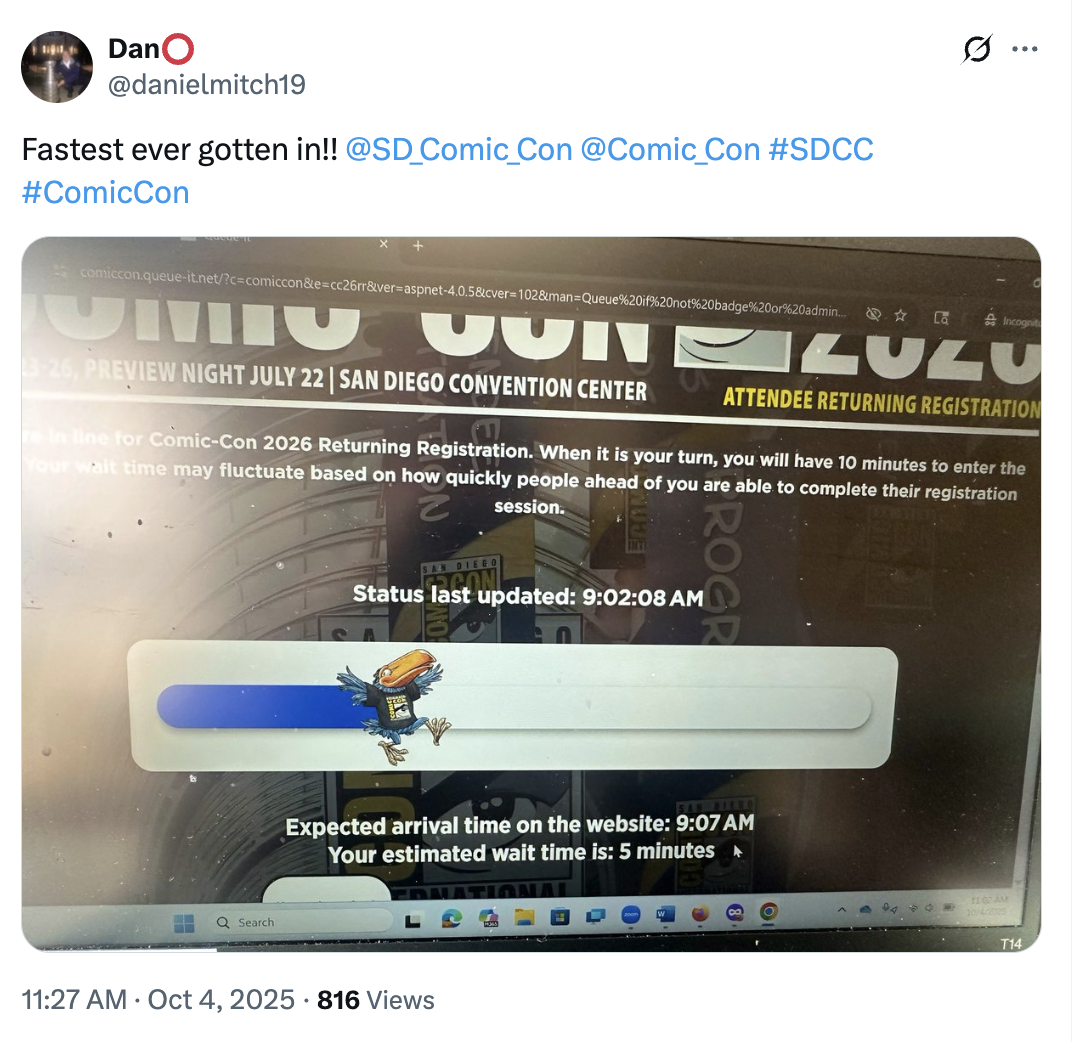
Task: Launch Zoom from the taskbar
Action: [631, 914]
